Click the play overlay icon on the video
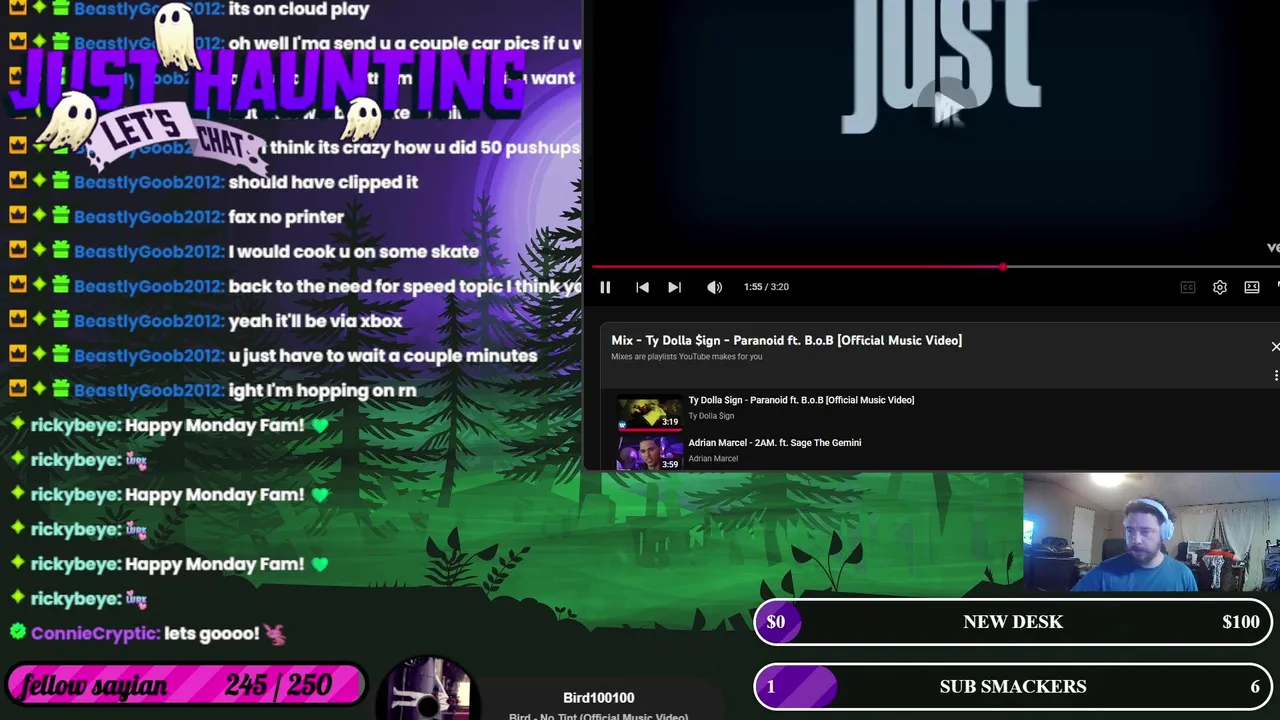 point(947,108)
